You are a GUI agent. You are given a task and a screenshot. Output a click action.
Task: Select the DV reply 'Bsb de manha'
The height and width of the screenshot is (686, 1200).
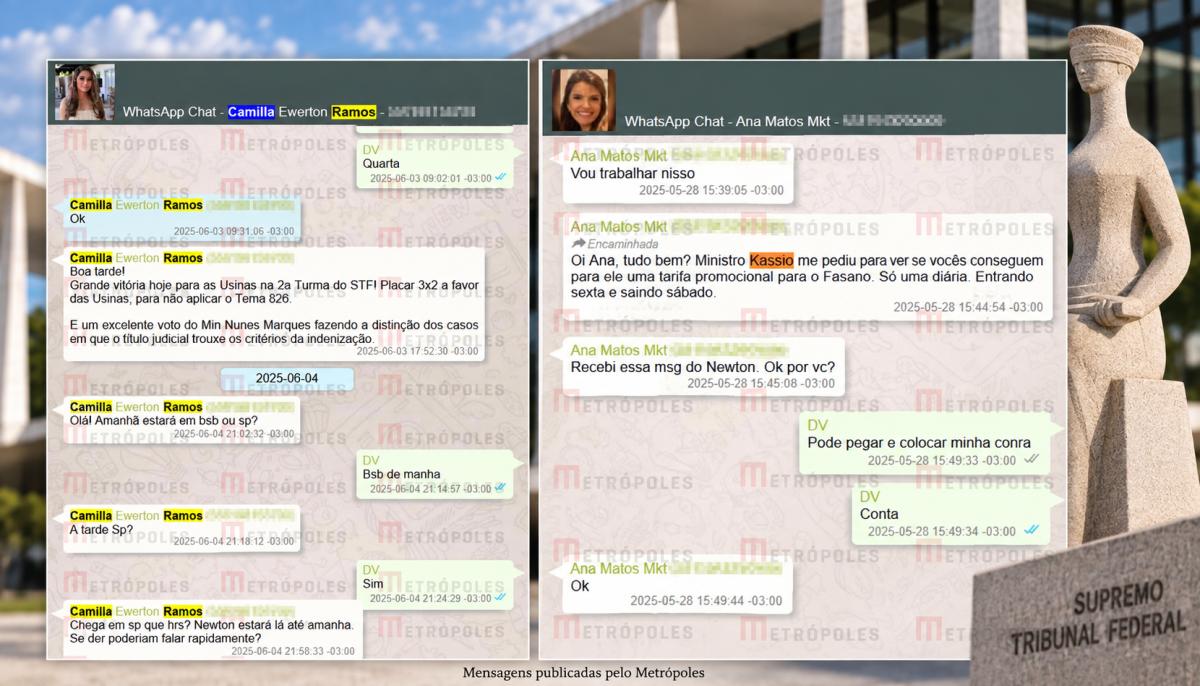pos(434,474)
